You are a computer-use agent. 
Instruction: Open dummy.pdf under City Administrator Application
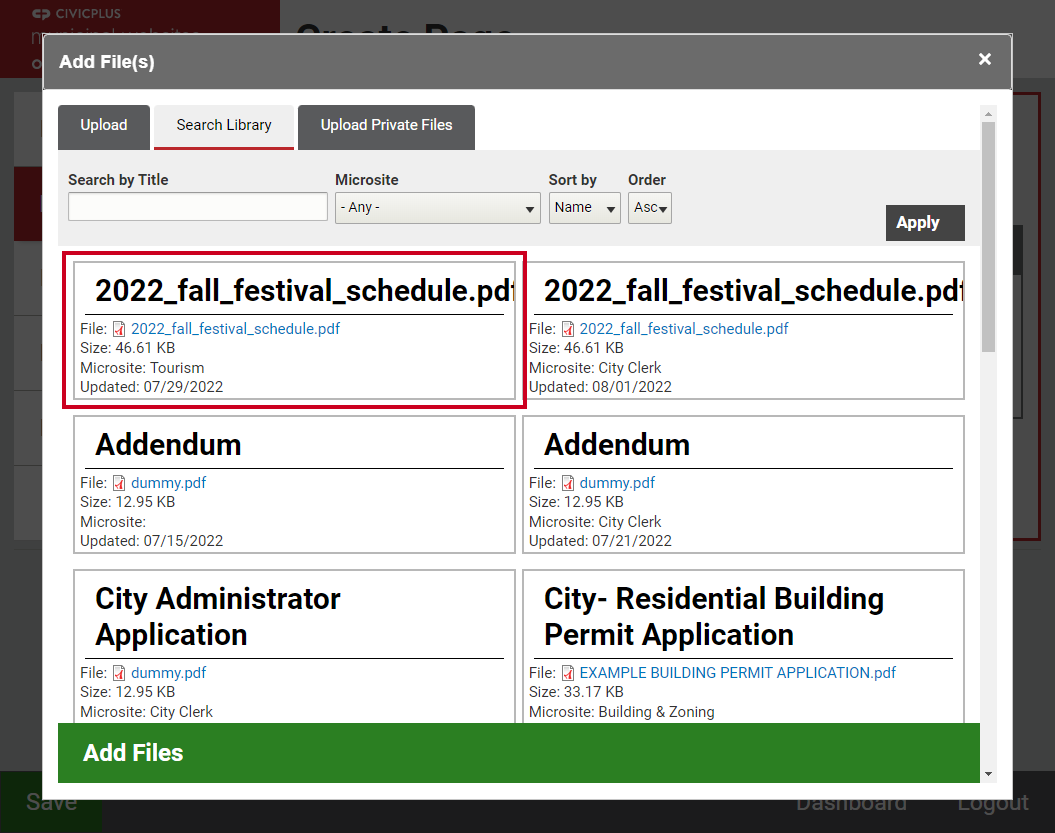[x=168, y=673]
